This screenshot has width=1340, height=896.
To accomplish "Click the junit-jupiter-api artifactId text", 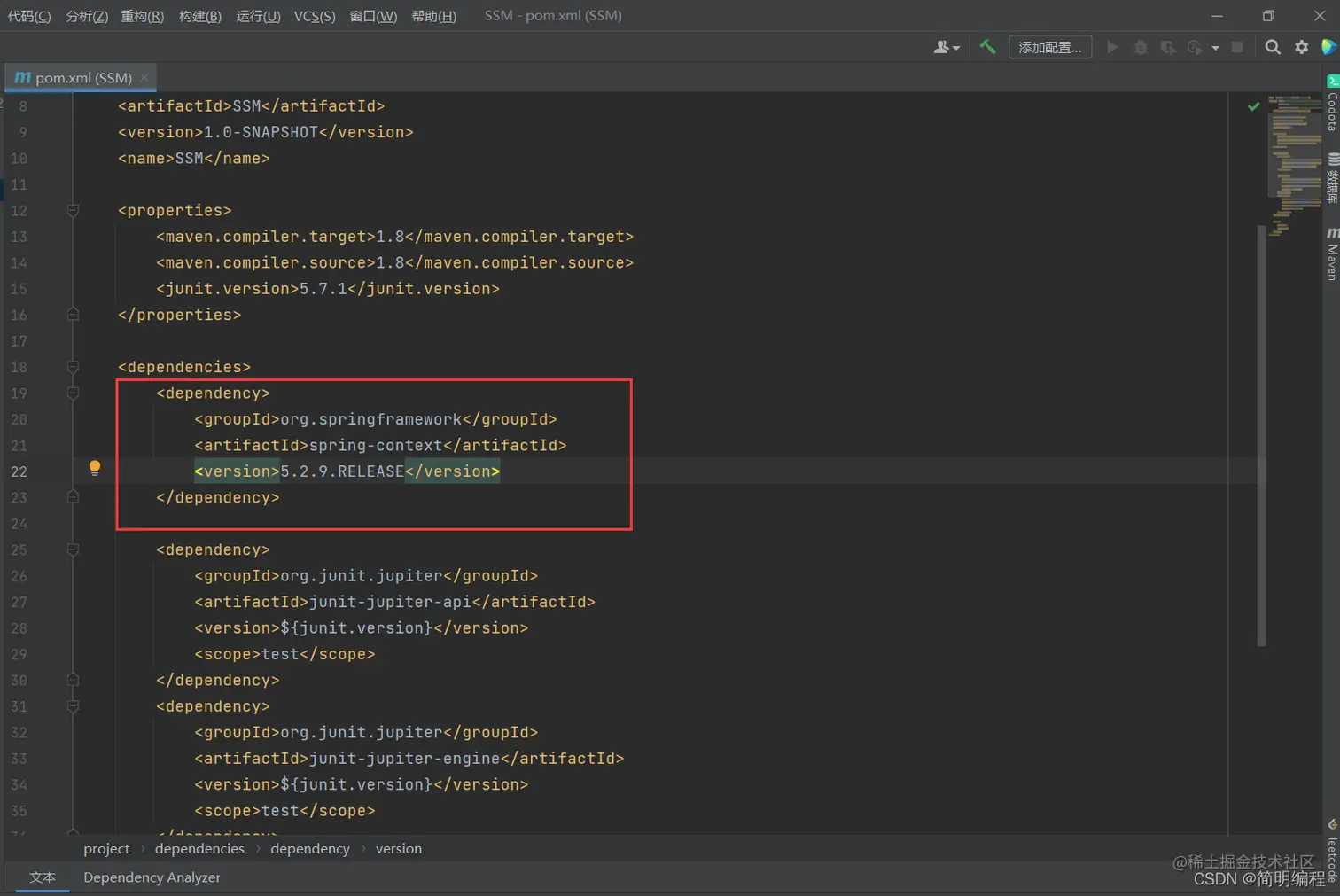I will [x=390, y=602].
